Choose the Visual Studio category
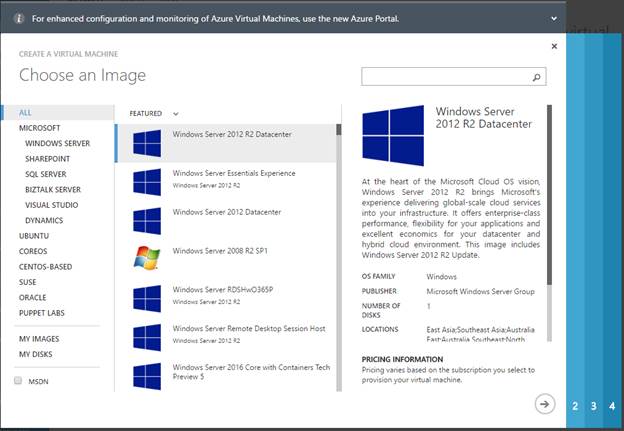Viewport: 624px width, 431px height. [52, 205]
